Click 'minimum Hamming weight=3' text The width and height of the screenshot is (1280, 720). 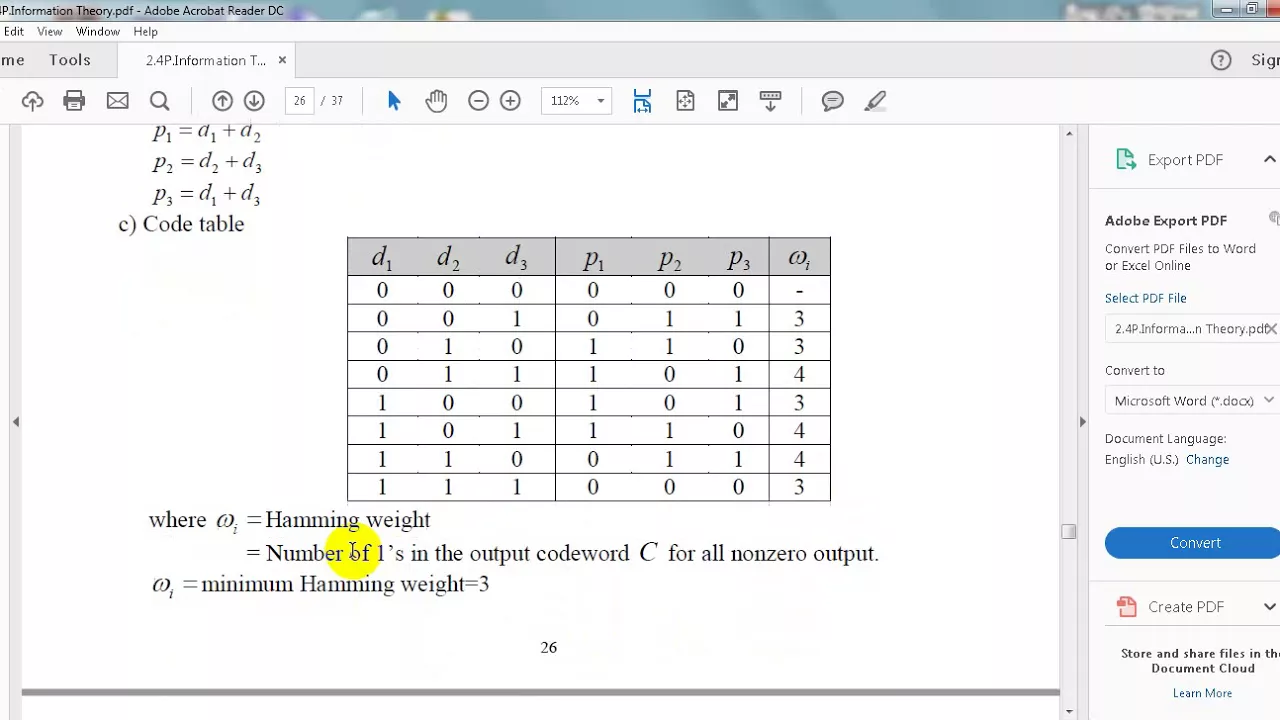pos(345,584)
